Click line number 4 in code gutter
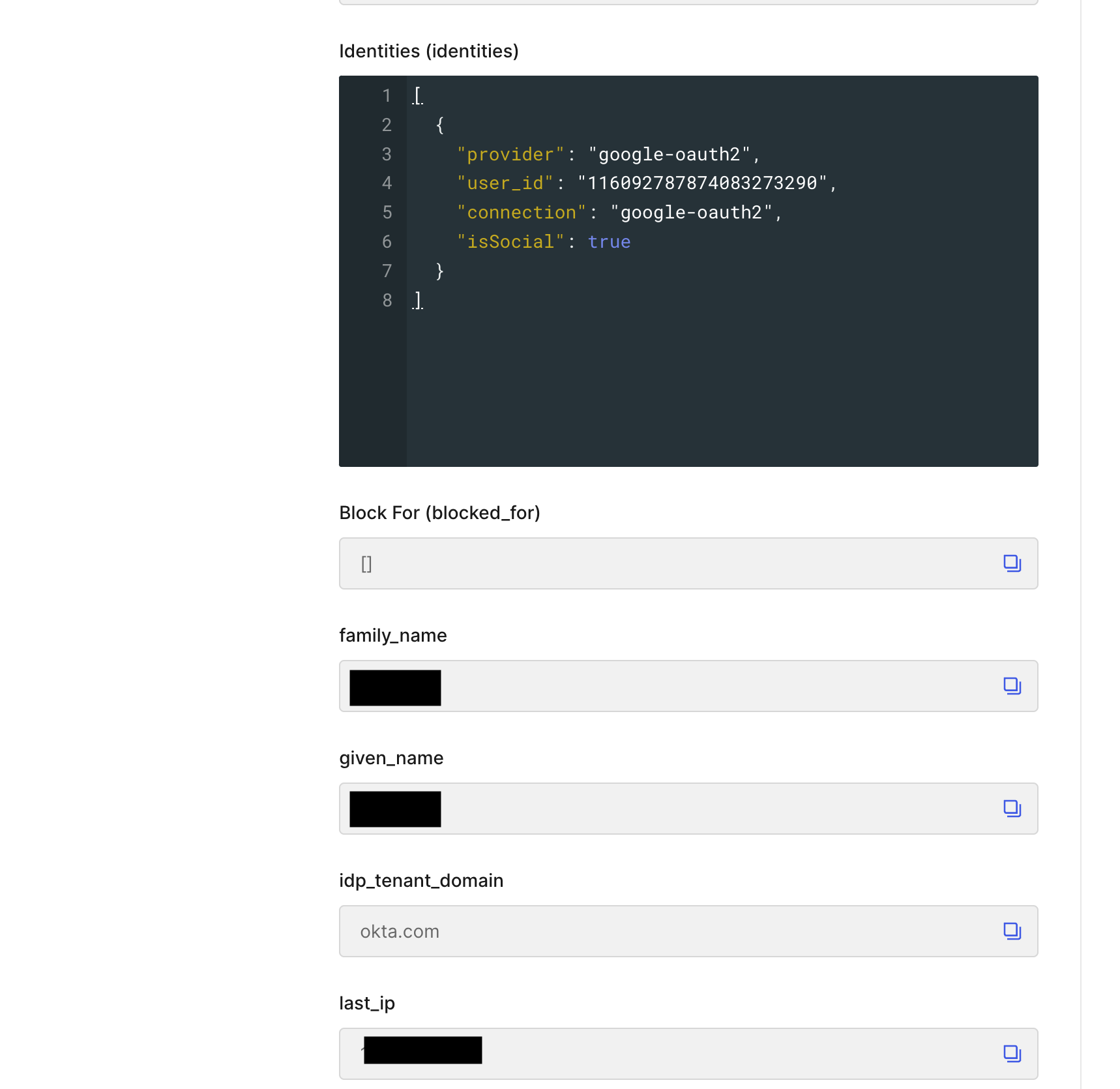 coord(387,183)
